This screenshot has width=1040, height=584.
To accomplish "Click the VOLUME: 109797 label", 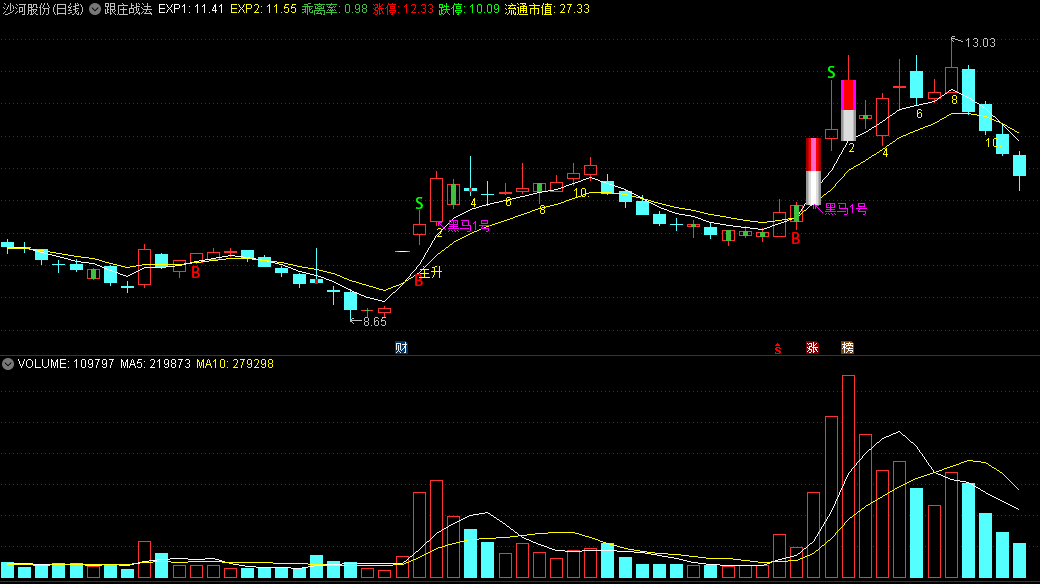I will (66, 364).
